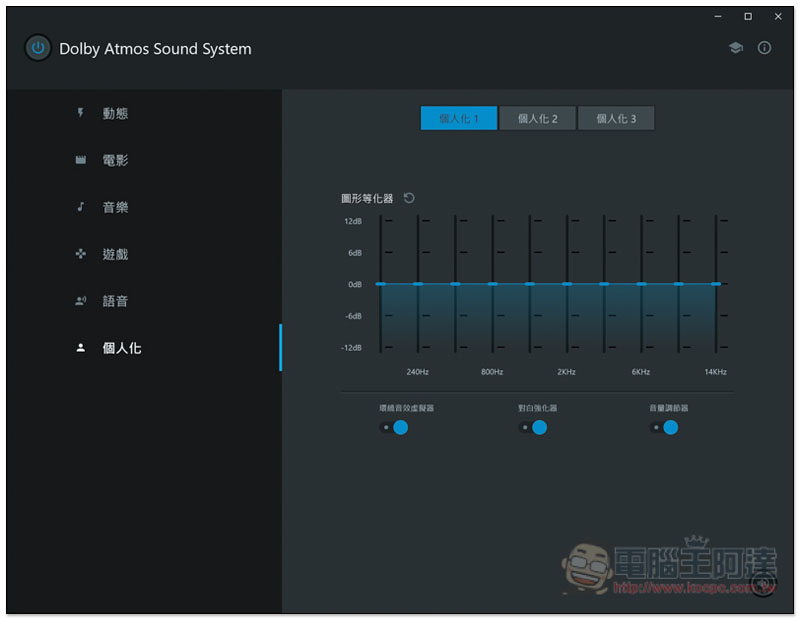Click the 0dB scale label
The width and height of the screenshot is (800, 621).
[x=355, y=284]
